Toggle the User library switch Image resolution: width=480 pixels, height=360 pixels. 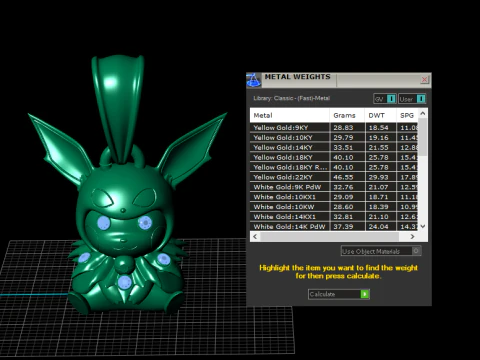(x=412, y=99)
